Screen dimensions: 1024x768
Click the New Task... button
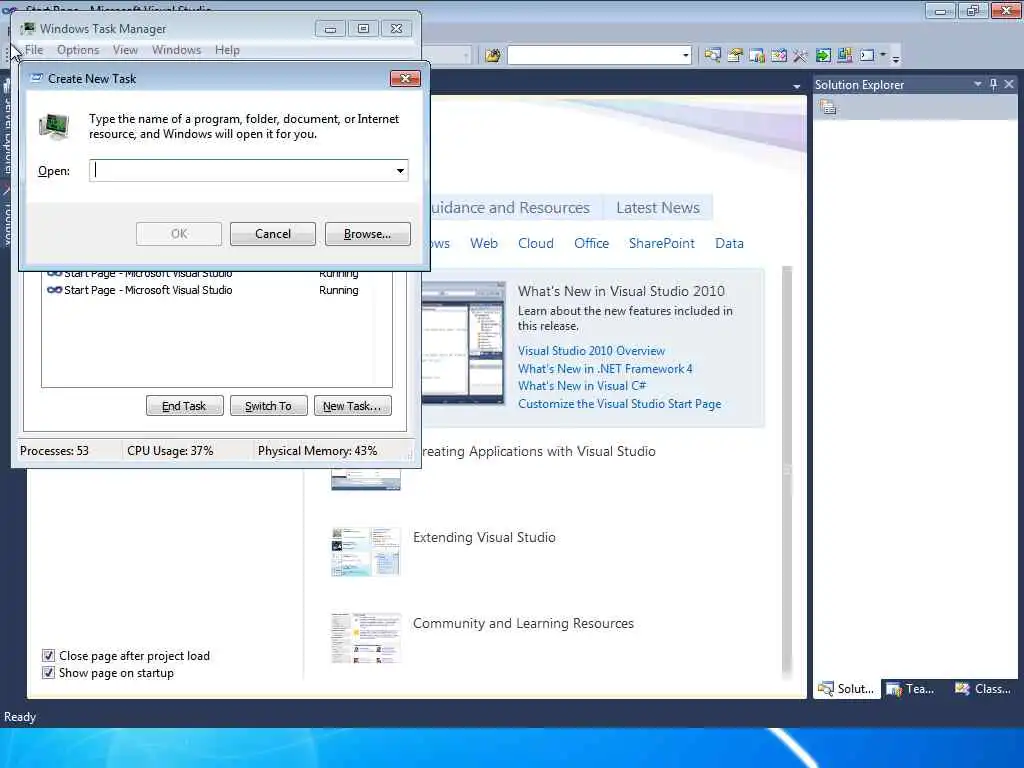pos(353,406)
